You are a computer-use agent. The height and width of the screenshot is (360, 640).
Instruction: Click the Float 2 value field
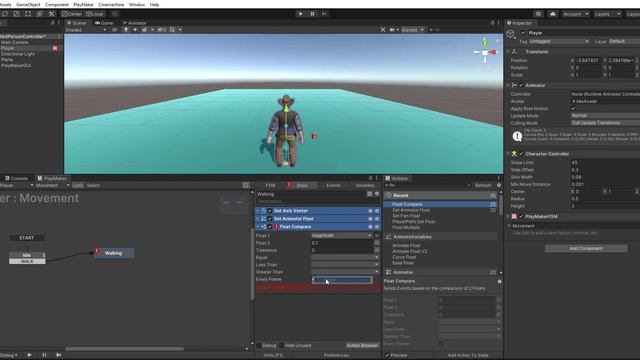(342, 243)
